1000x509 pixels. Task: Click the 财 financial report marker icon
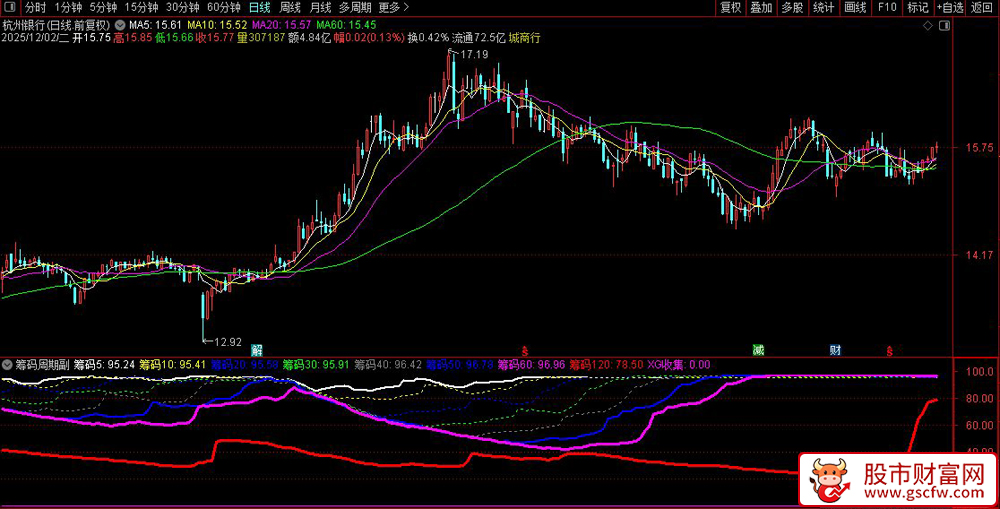point(835,350)
